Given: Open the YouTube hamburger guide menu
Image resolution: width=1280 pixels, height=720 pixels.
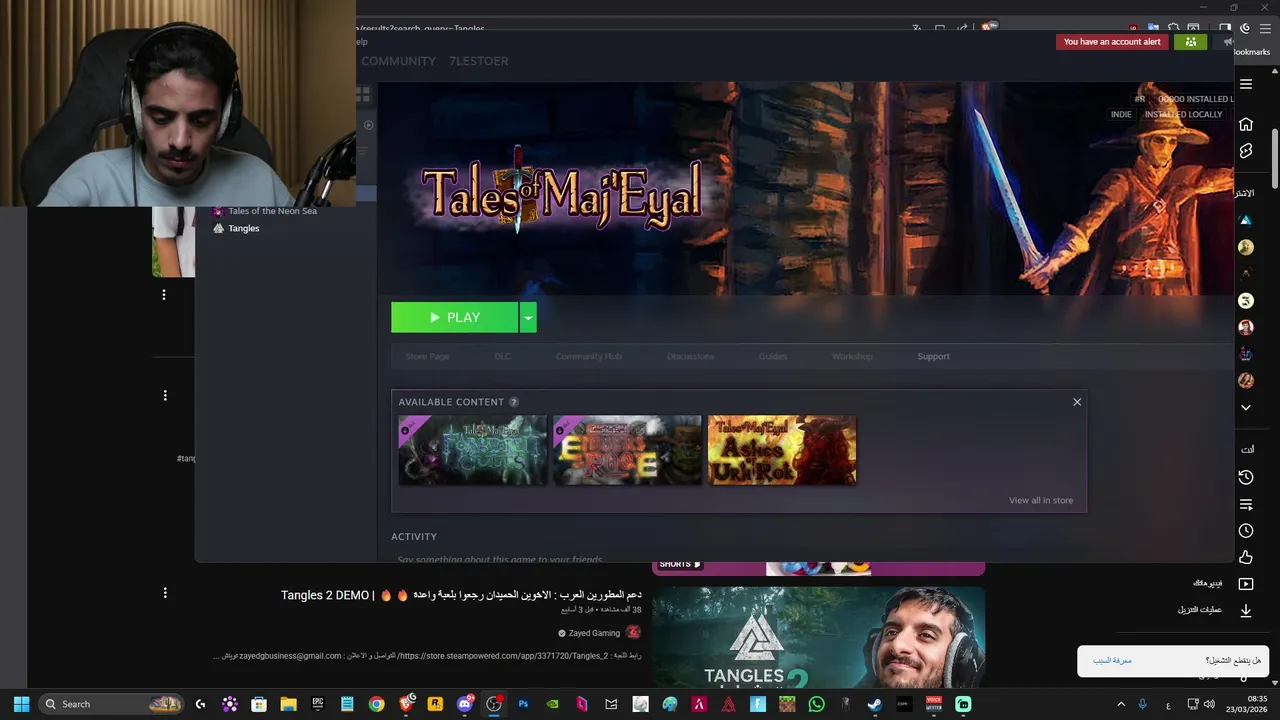Looking at the screenshot, I should point(1246,84).
